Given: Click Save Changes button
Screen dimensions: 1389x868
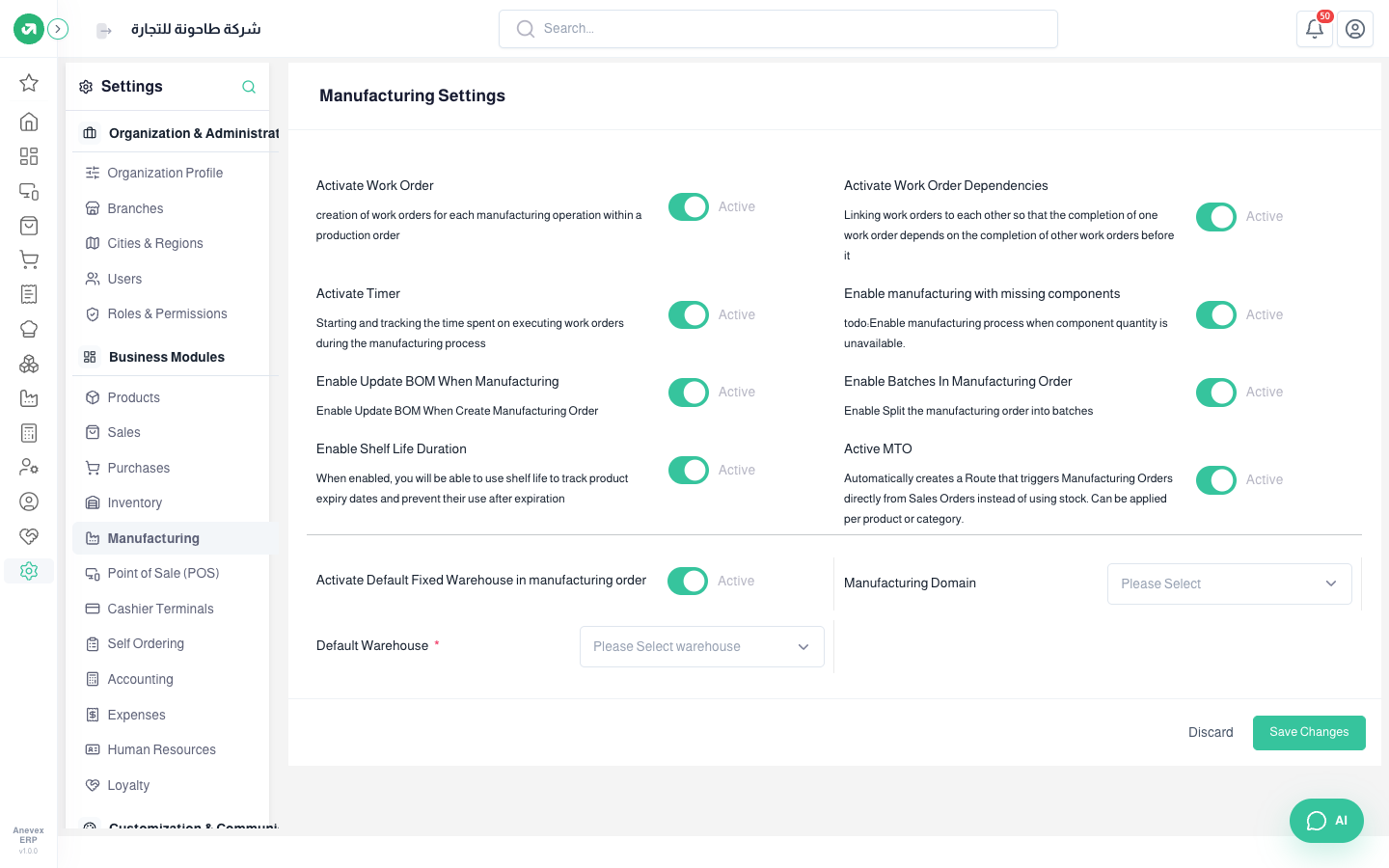Looking at the screenshot, I should tap(1309, 733).
